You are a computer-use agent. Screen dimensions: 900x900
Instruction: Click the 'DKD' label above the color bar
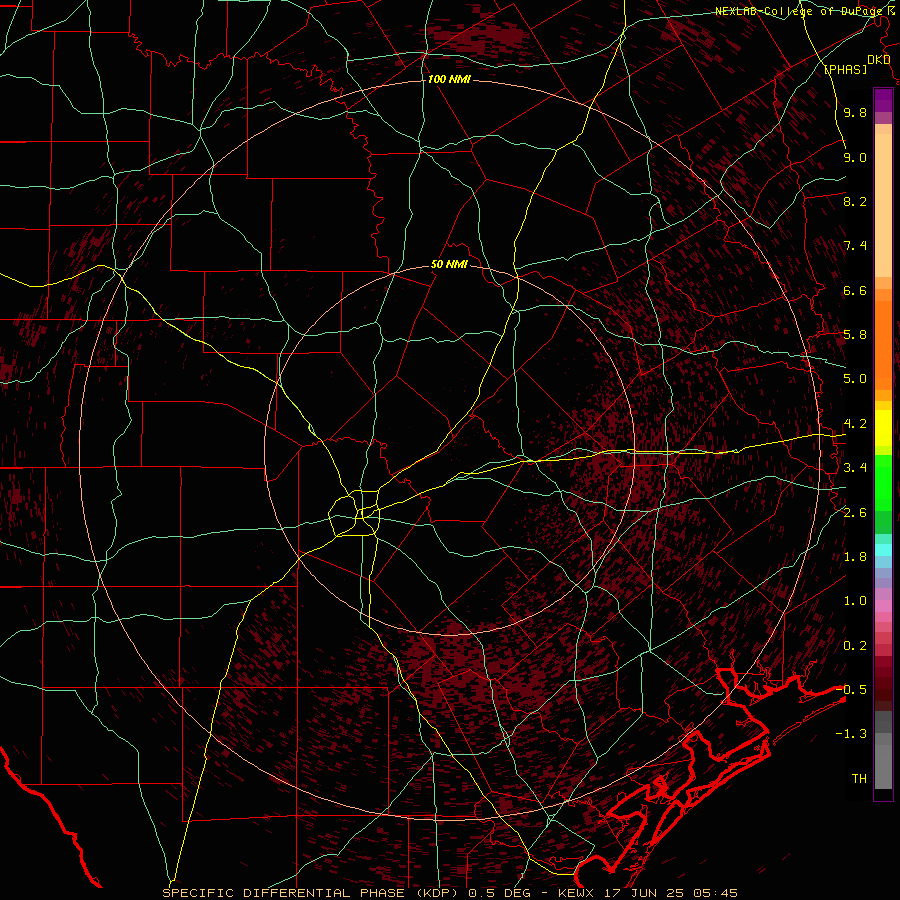(878, 60)
